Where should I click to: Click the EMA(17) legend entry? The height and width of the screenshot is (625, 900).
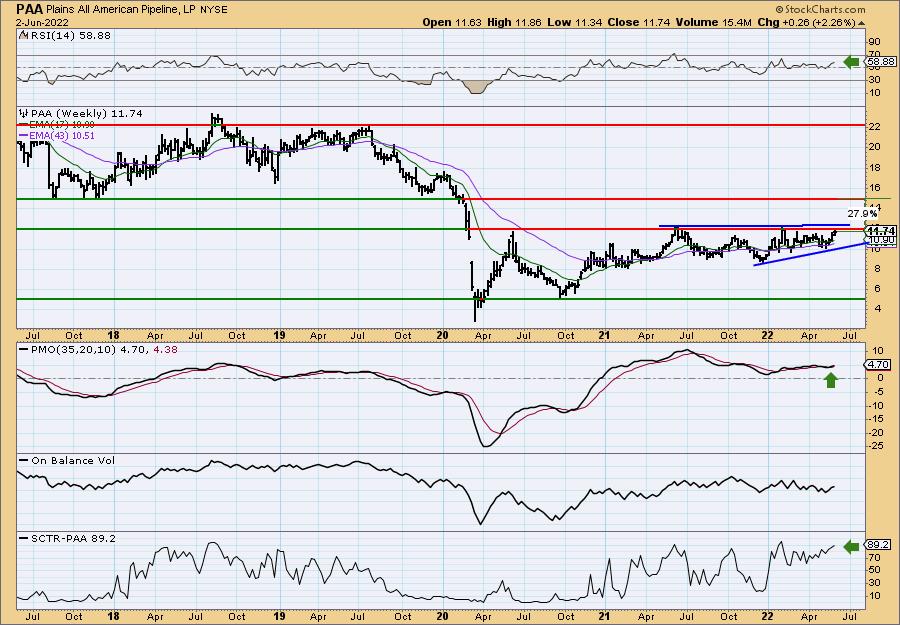pos(57,125)
